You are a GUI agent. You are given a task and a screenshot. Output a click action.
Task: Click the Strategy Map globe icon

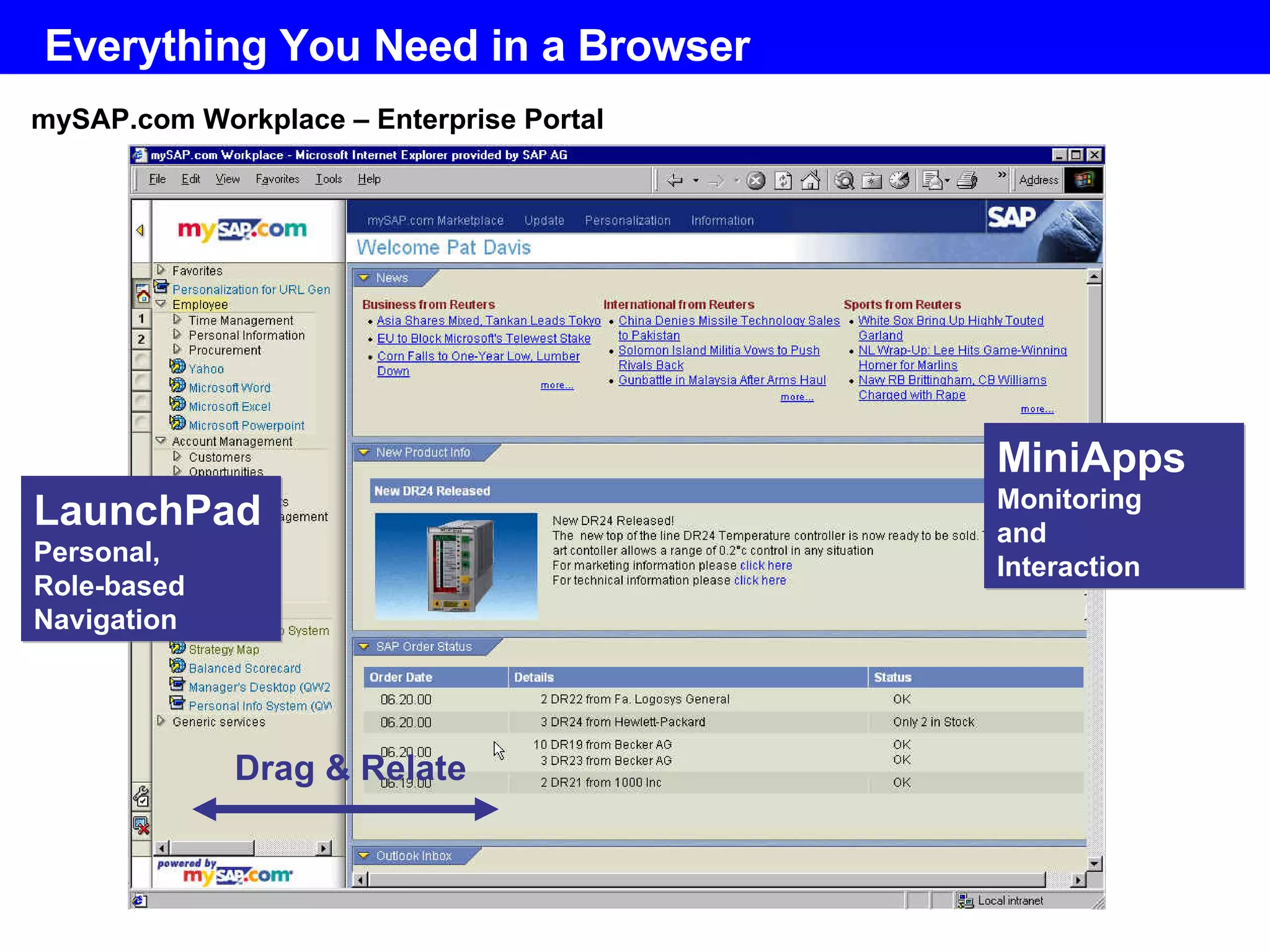coord(177,648)
